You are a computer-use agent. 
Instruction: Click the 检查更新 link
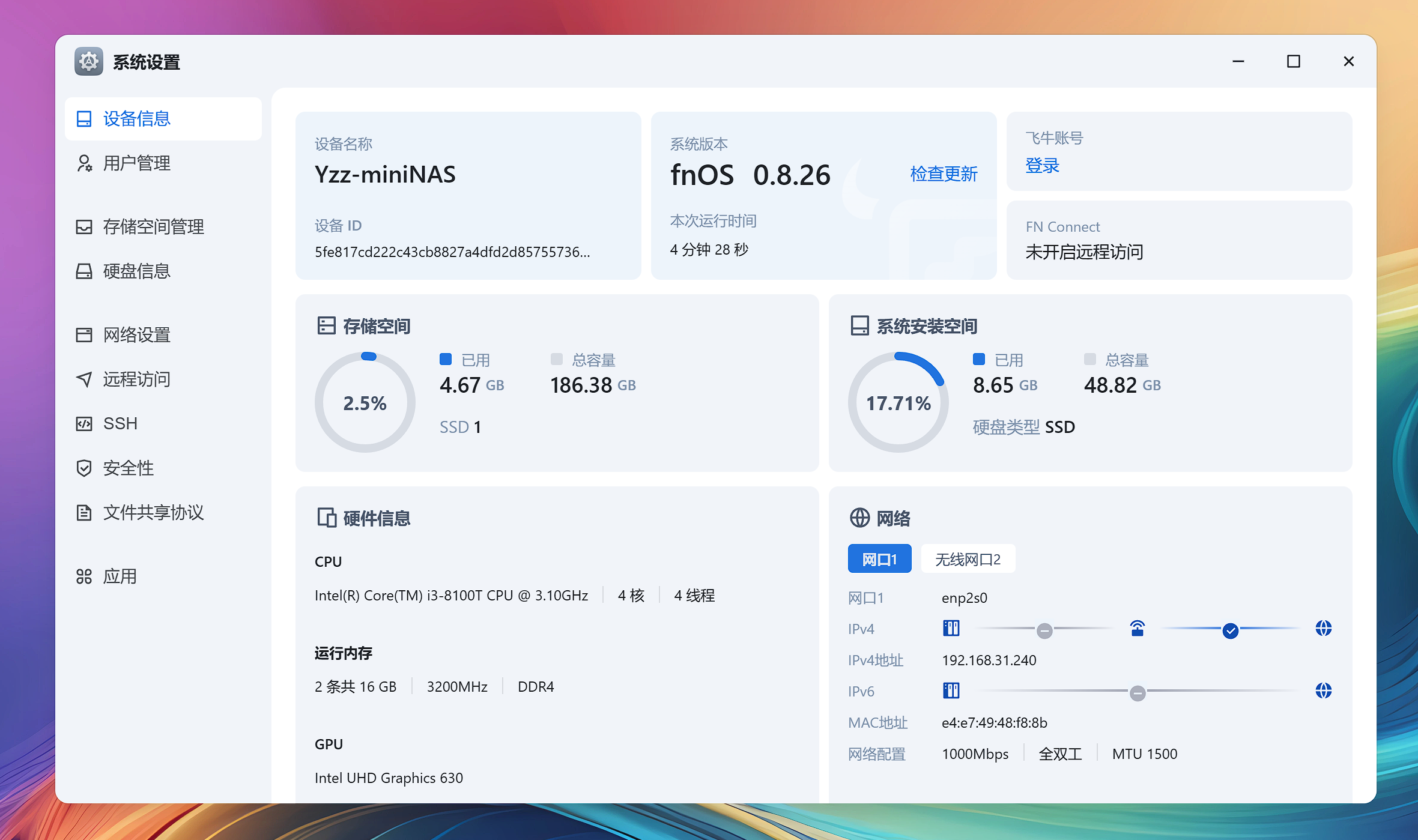click(944, 174)
